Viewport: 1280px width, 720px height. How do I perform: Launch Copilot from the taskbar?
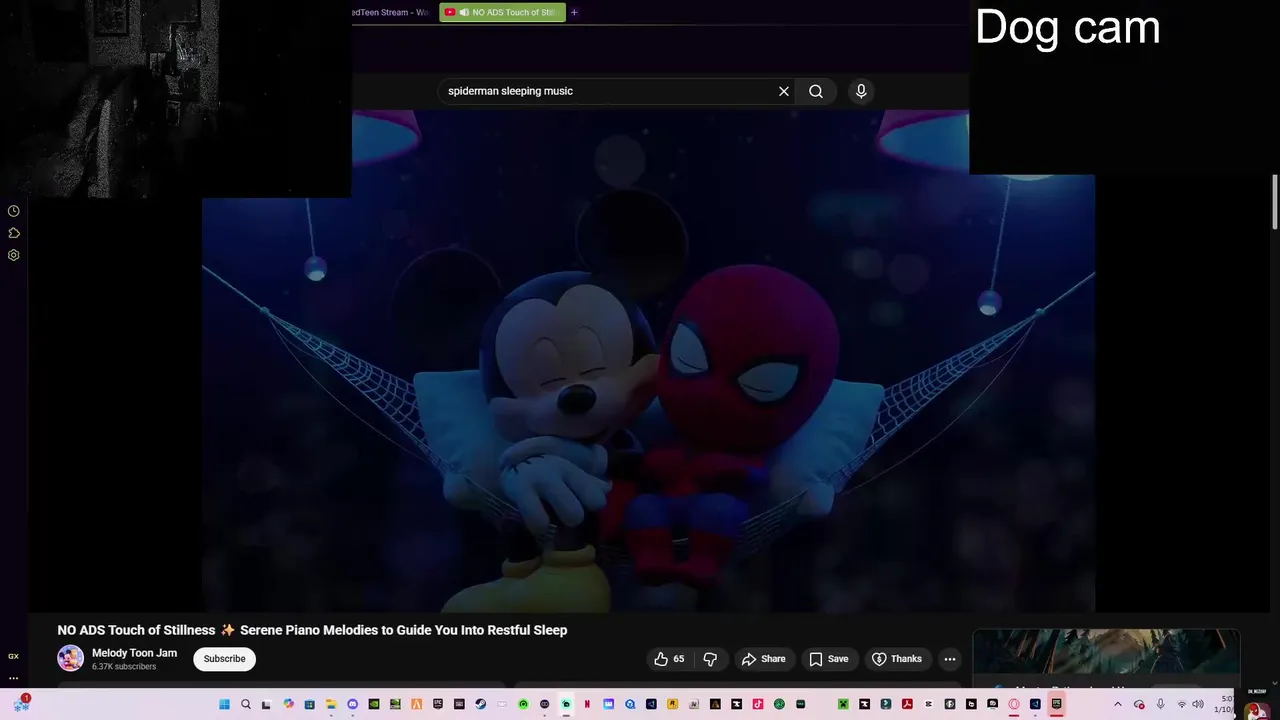click(x=289, y=704)
